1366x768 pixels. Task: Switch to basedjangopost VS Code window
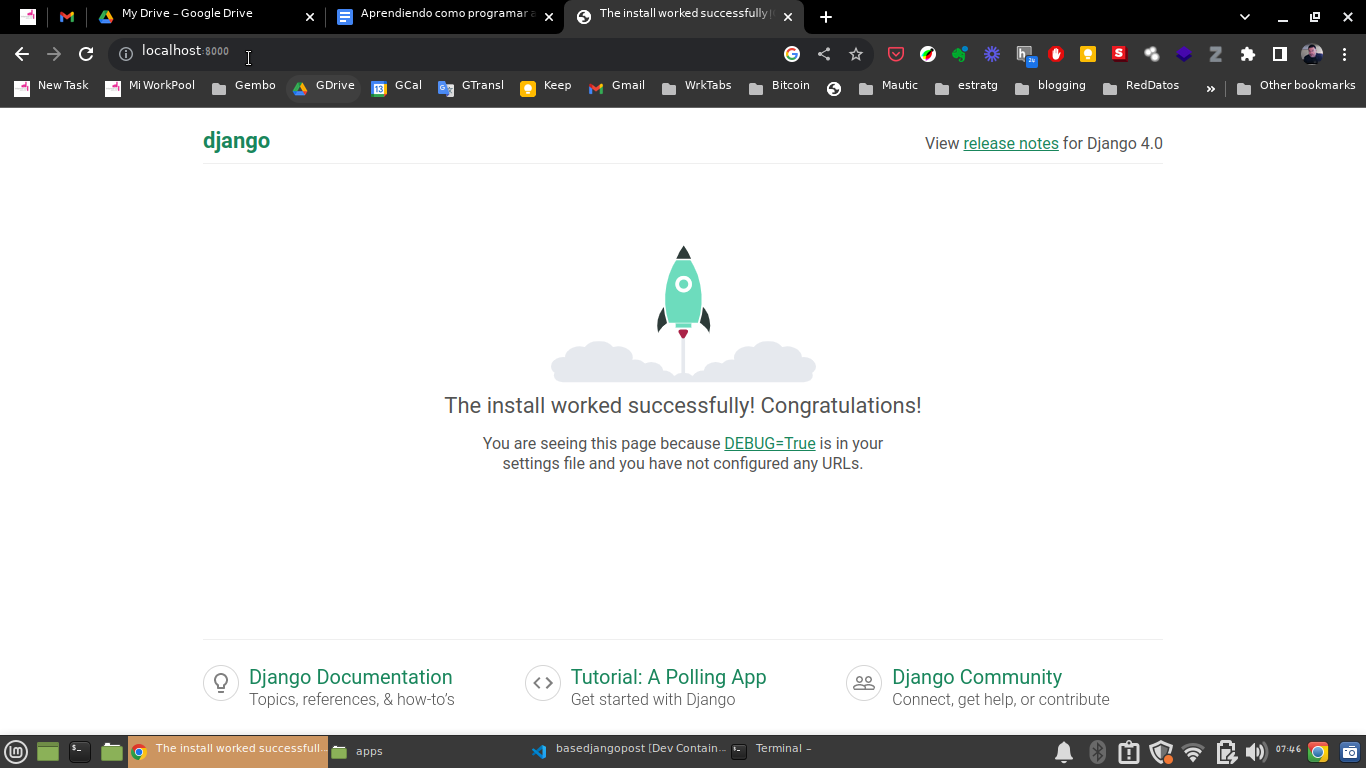629,751
